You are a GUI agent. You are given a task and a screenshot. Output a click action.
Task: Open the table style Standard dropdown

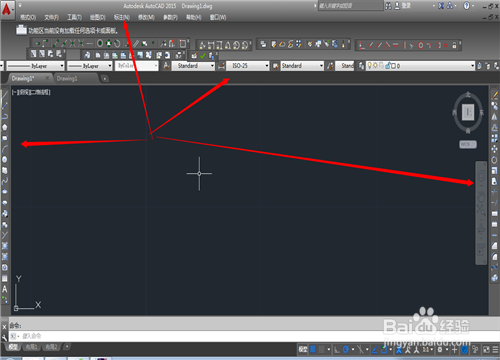pyautogui.click(x=302, y=66)
